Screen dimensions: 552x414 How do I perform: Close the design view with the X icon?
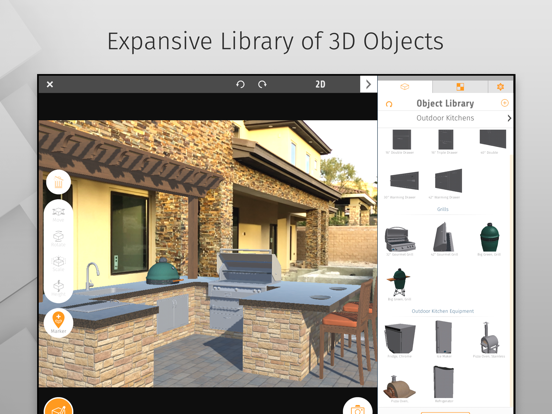tap(50, 84)
